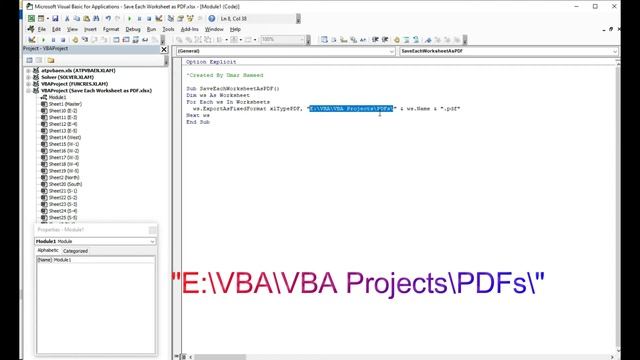Image resolution: width=640 pixels, height=360 pixels.
Task: Open the Run menu
Action: (x=151, y=29)
